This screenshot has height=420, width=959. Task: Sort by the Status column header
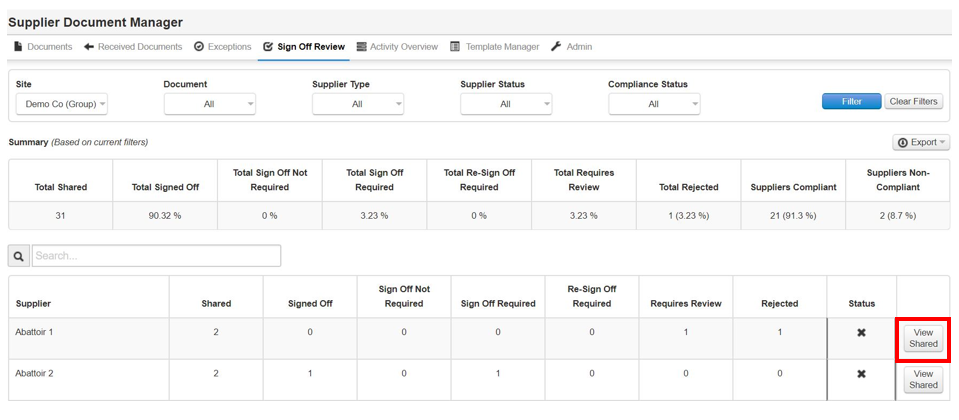[x=862, y=303]
